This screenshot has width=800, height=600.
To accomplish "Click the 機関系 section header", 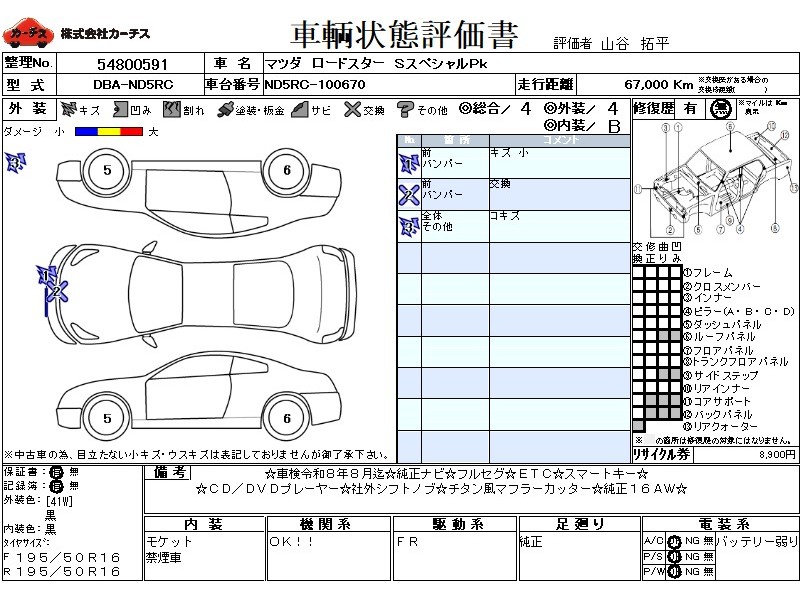I will click(328, 524).
